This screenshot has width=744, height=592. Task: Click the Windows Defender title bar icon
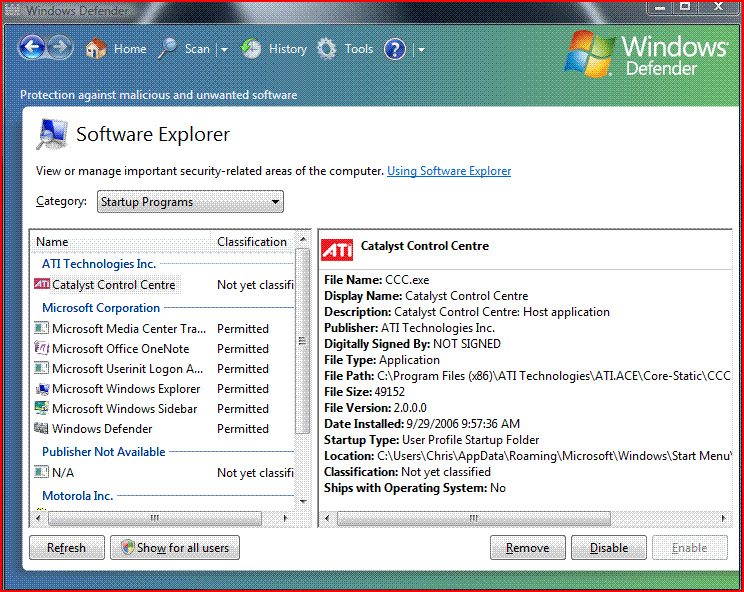[12, 10]
